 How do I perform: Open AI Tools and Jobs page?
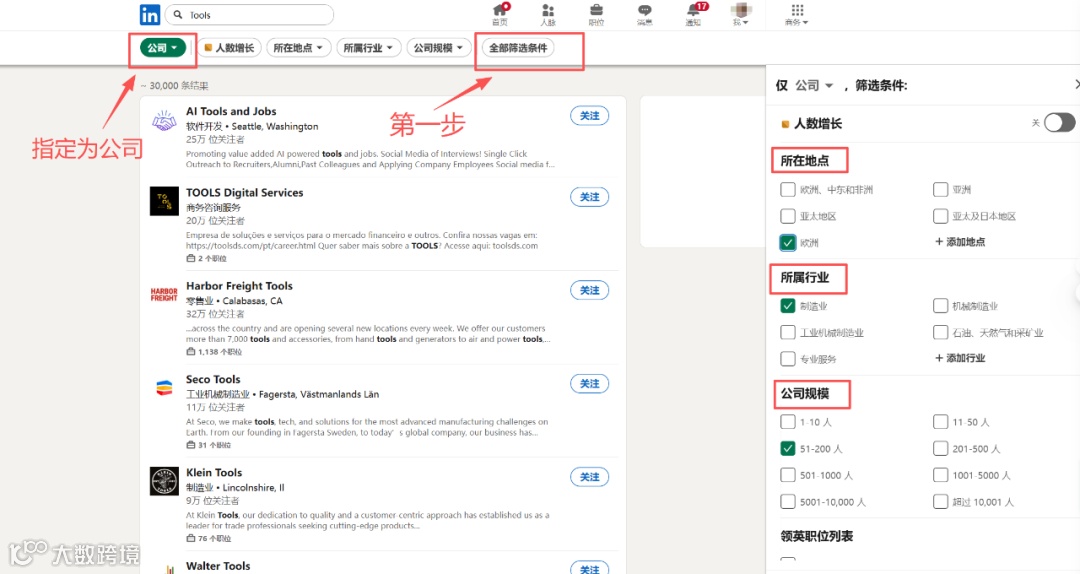(231, 111)
